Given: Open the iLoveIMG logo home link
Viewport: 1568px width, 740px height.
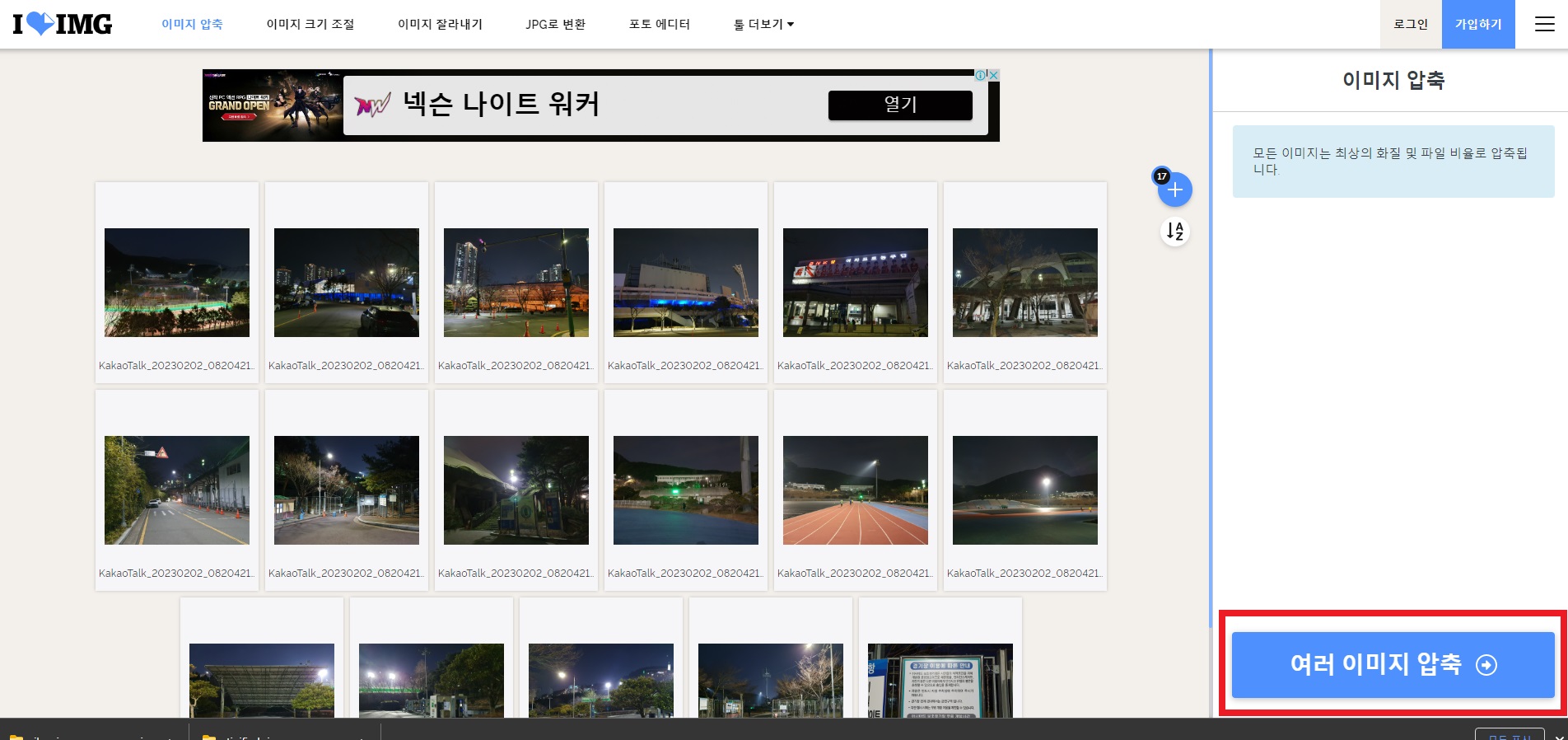Looking at the screenshot, I should [63, 24].
